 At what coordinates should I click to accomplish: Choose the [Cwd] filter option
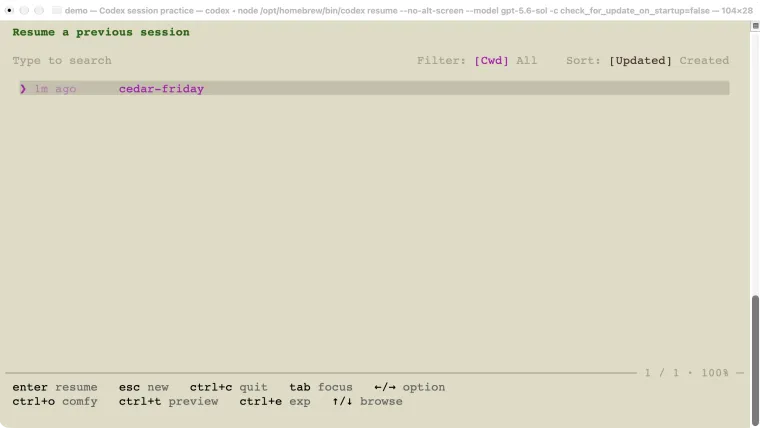[x=491, y=61]
